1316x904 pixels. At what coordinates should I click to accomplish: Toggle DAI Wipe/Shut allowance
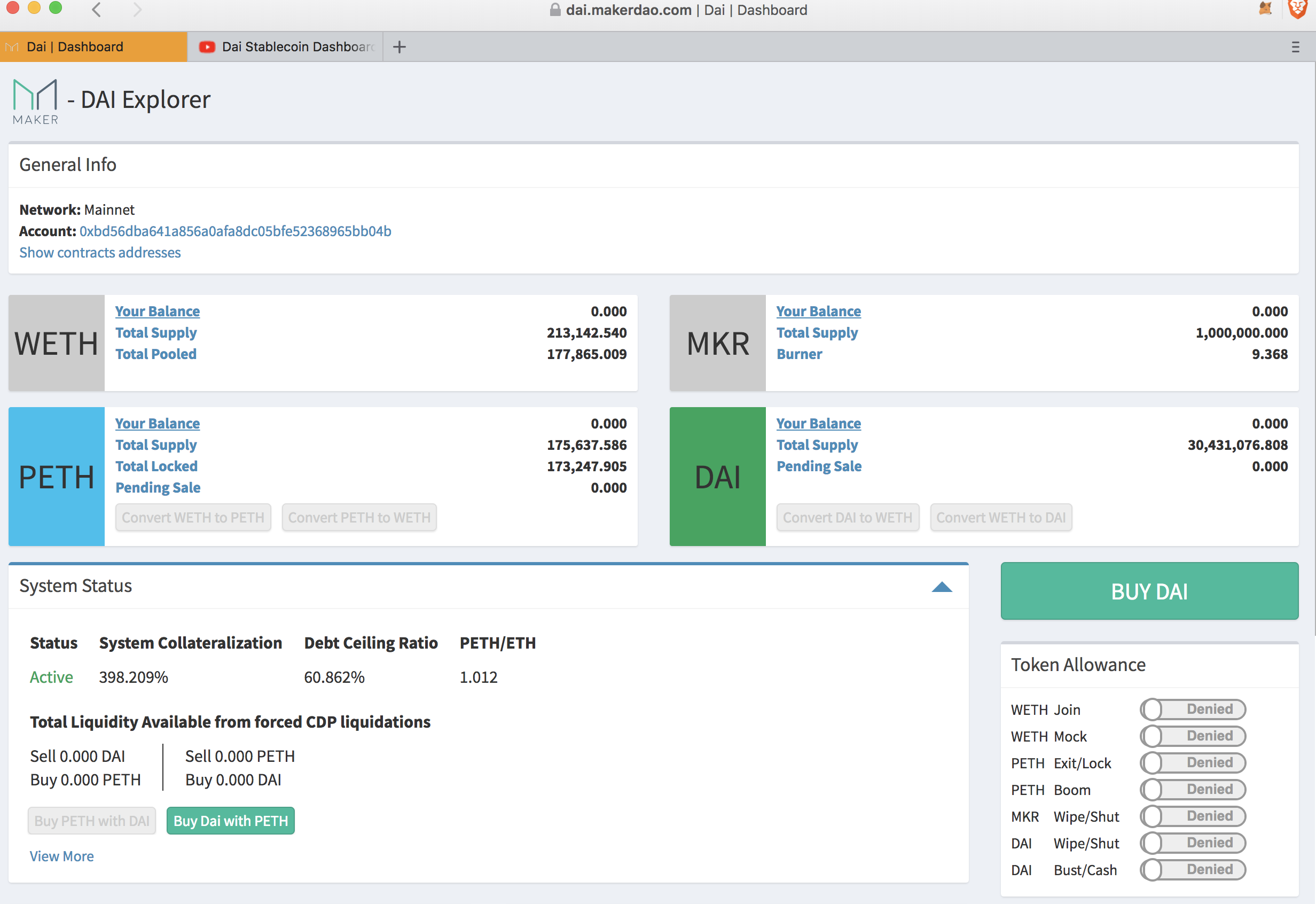click(x=1193, y=843)
